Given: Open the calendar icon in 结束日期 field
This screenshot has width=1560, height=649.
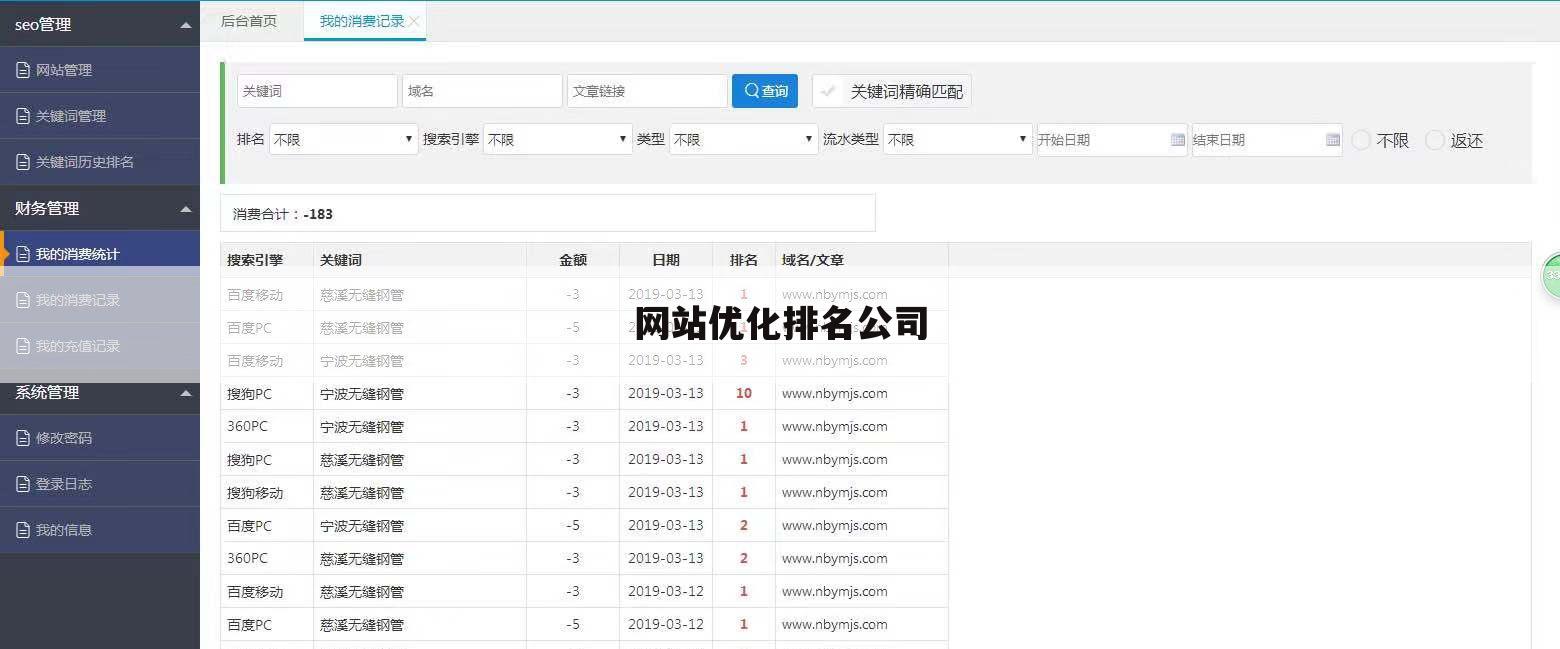Looking at the screenshot, I should 1333,140.
